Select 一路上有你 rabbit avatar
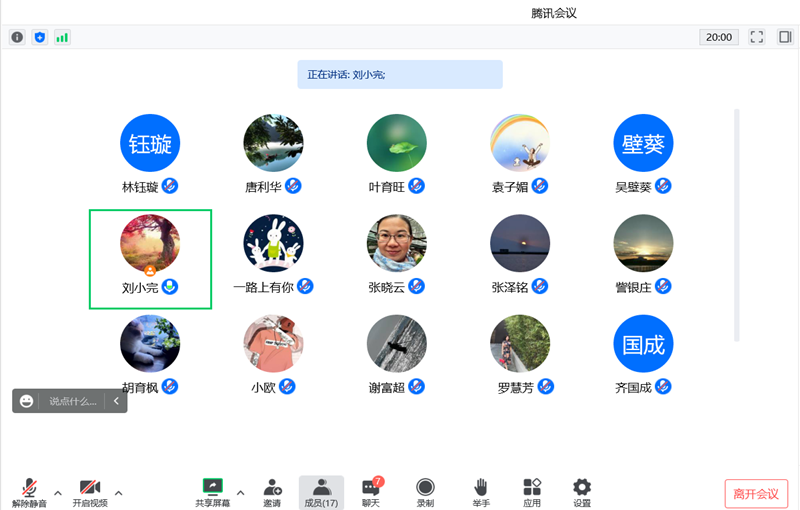 tap(273, 244)
